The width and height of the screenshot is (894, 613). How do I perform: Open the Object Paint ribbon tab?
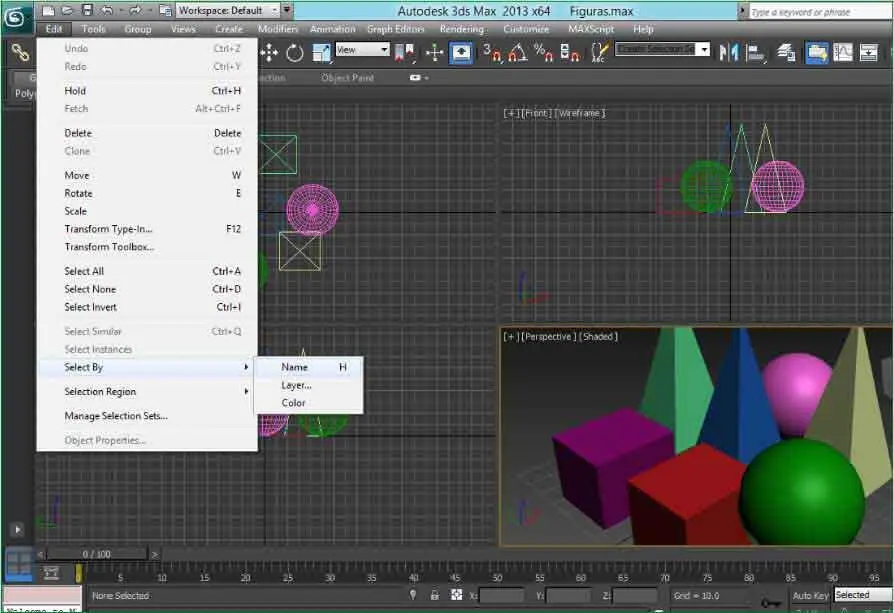(347, 78)
